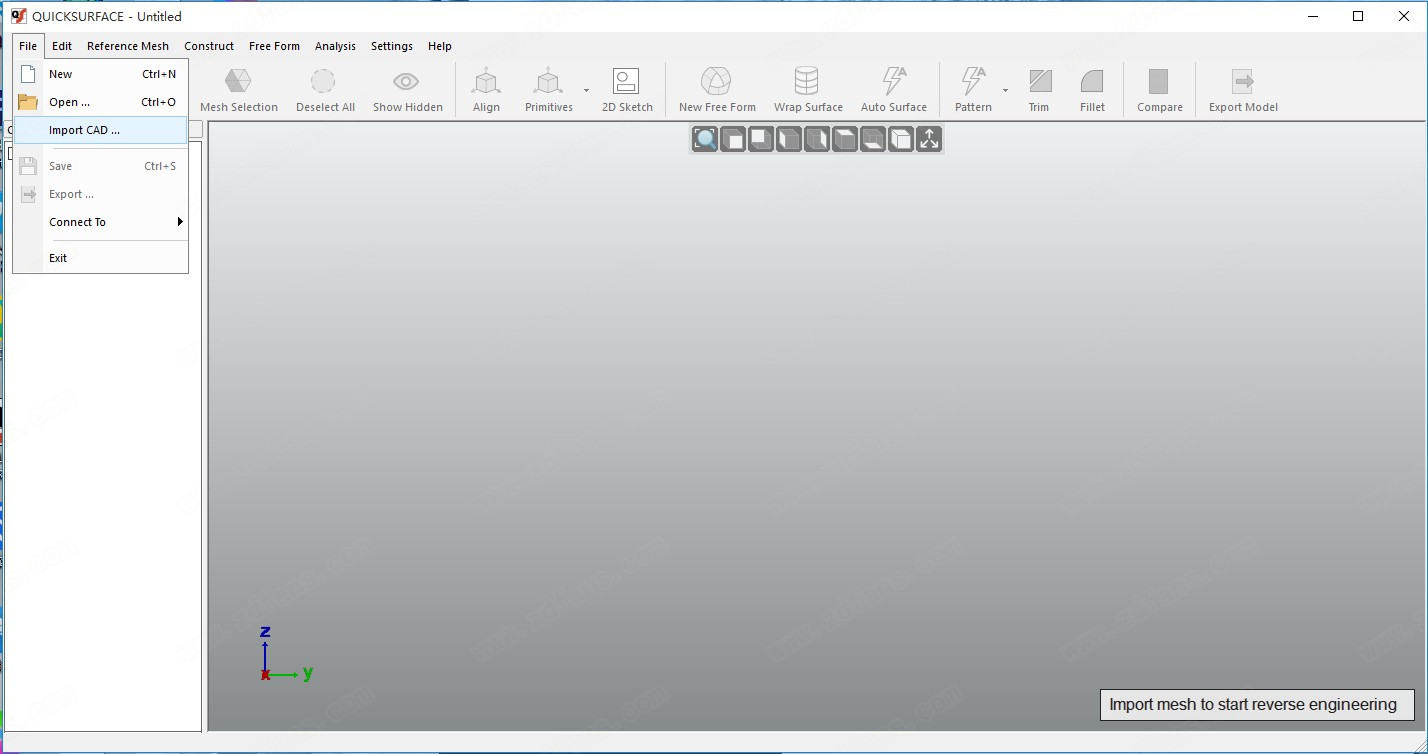Select Import CAD ... menu entry
Viewport: 1428px width, 754px height.
[100, 130]
